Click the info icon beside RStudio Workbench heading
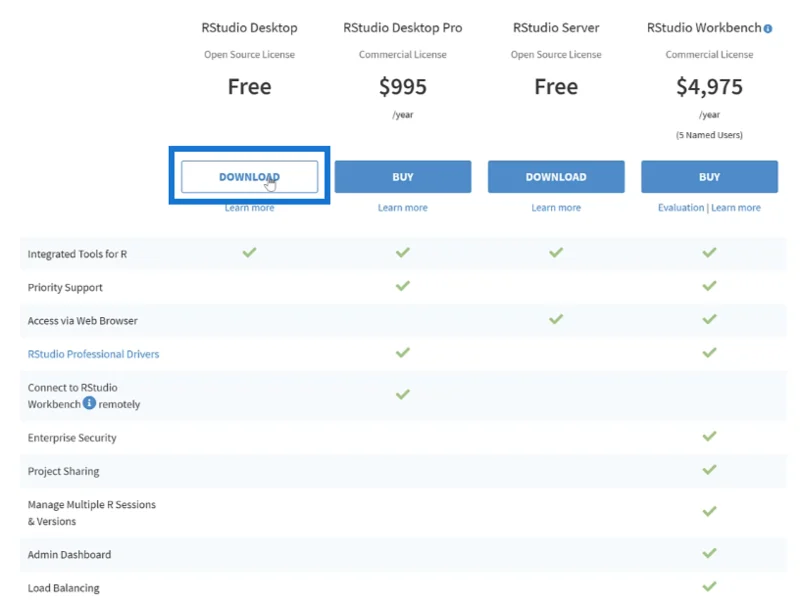The height and width of the screenshot is (603, 800). coord(767,29)
